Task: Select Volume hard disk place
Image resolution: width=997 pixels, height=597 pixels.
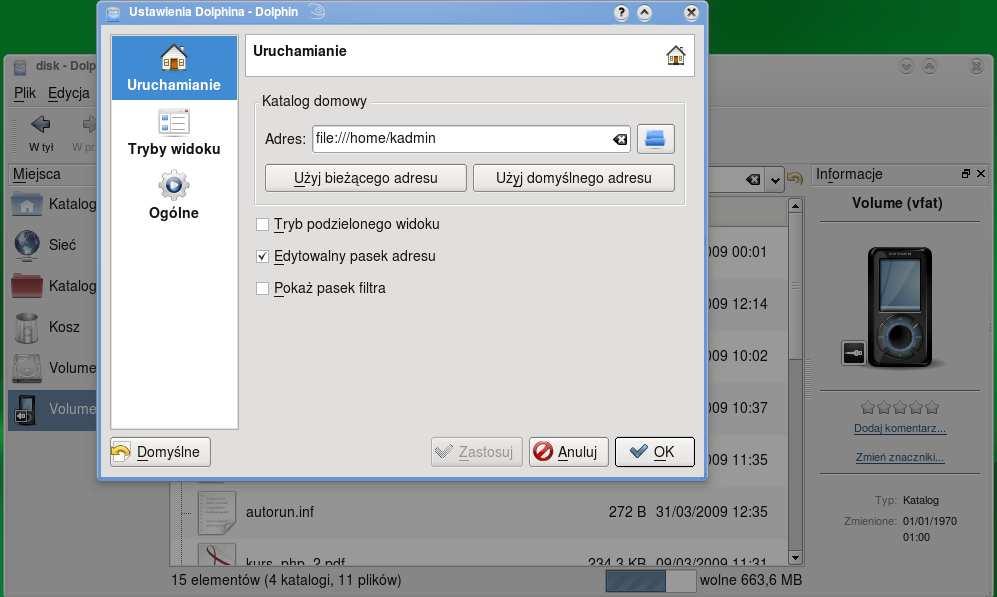Action: pos(53,368)
